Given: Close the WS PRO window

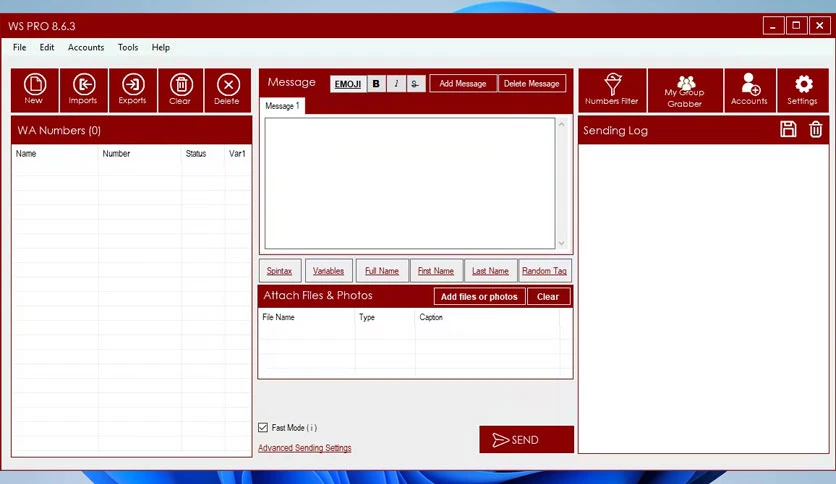Looking at the screenshot, I should [819, 26].
